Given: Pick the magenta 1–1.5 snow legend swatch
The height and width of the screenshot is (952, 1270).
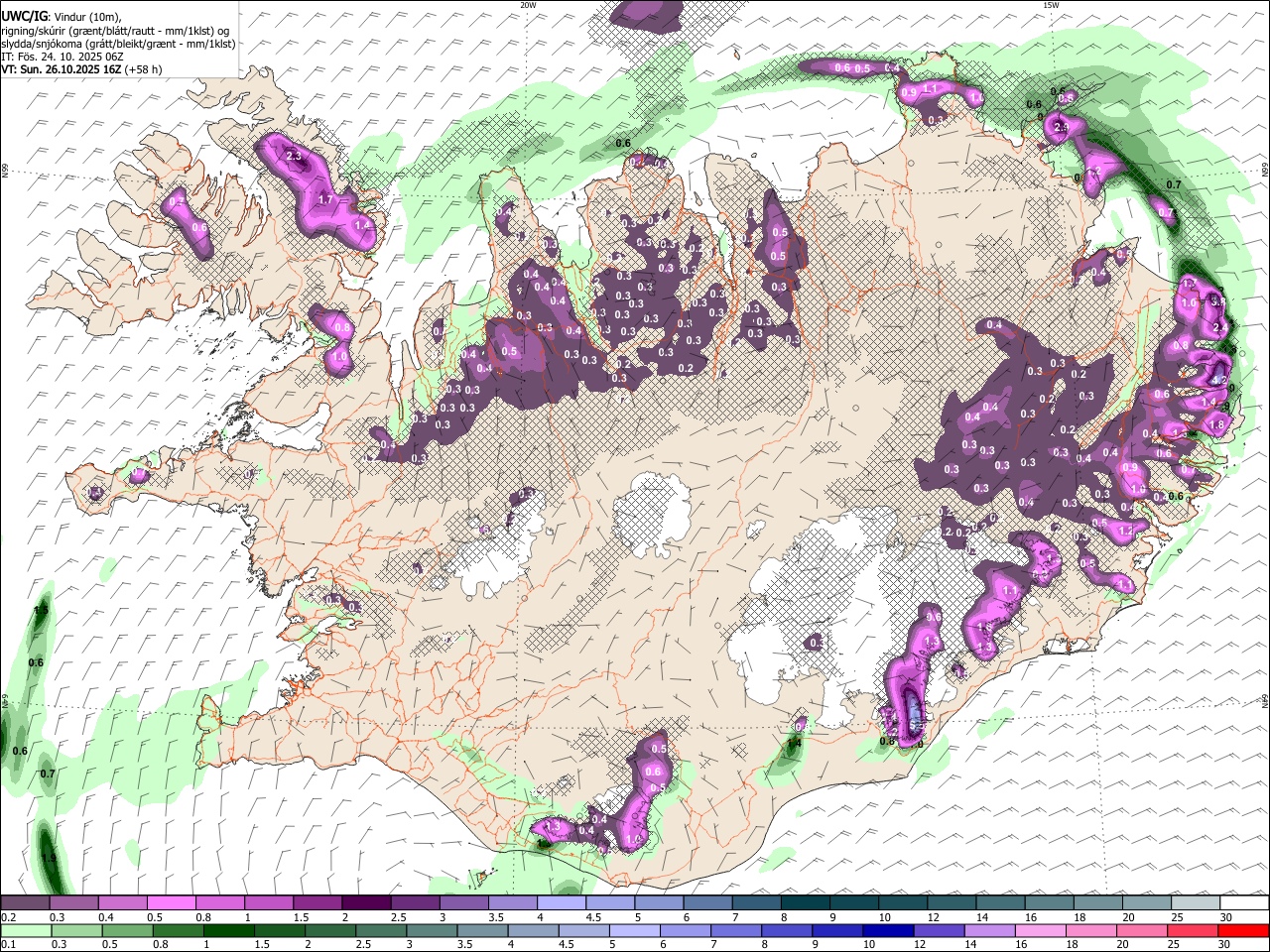Looking at the screenshot, I should 269,903.
